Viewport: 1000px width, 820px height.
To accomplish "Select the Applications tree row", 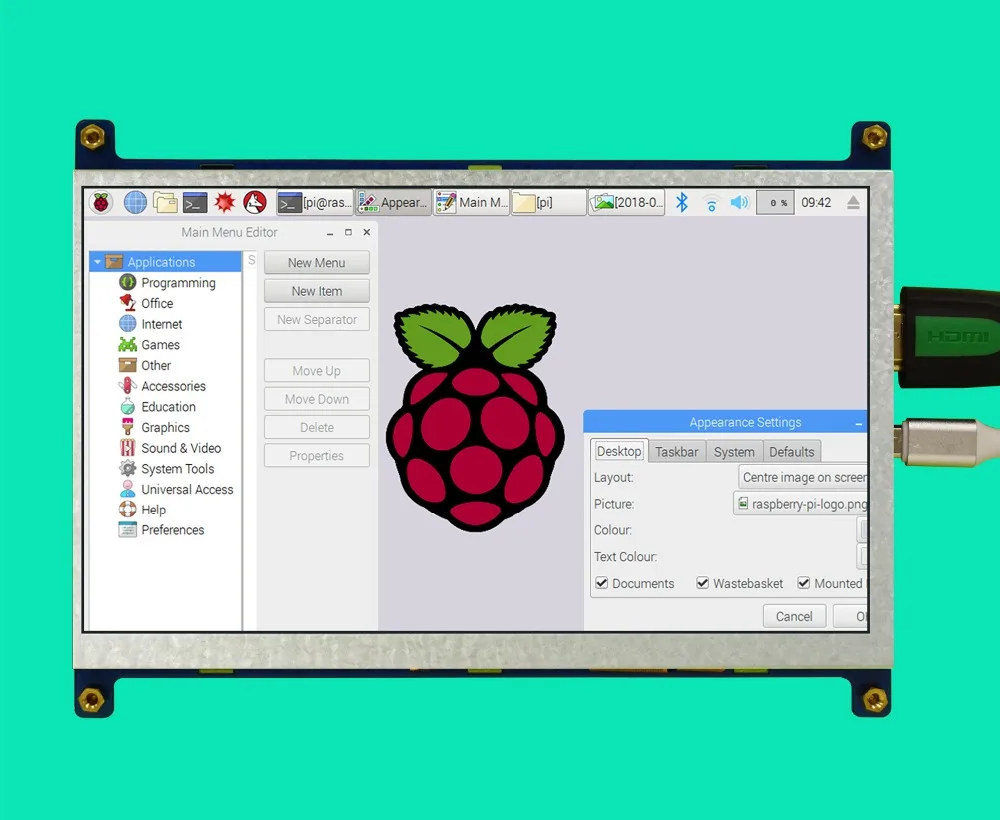I will tap(165, 262).
